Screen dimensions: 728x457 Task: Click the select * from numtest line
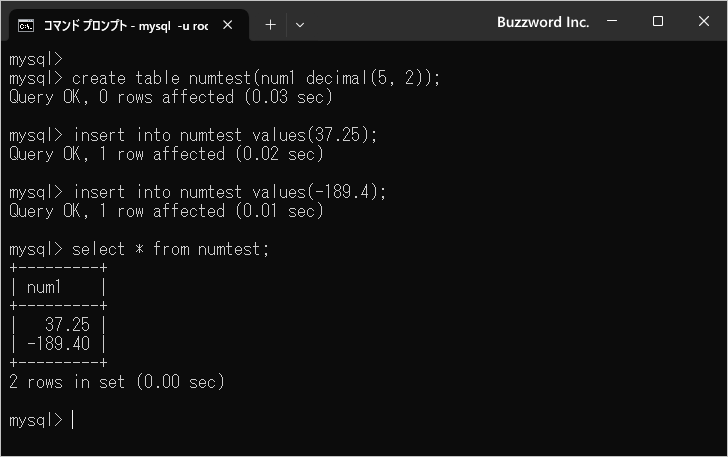pyautogui.click(x=139, y=249)
